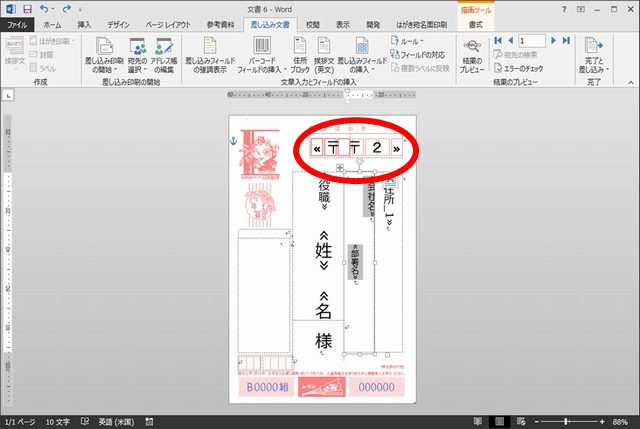Click the tab selector box left of ruler
Viewport: 640px width, 429px height.
[8, 96]
